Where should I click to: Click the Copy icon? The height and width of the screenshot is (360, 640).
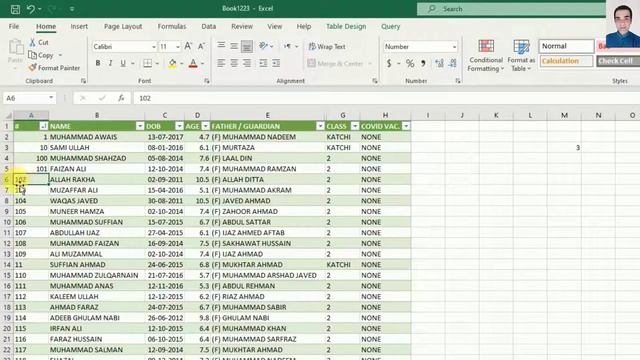[32, 55]
